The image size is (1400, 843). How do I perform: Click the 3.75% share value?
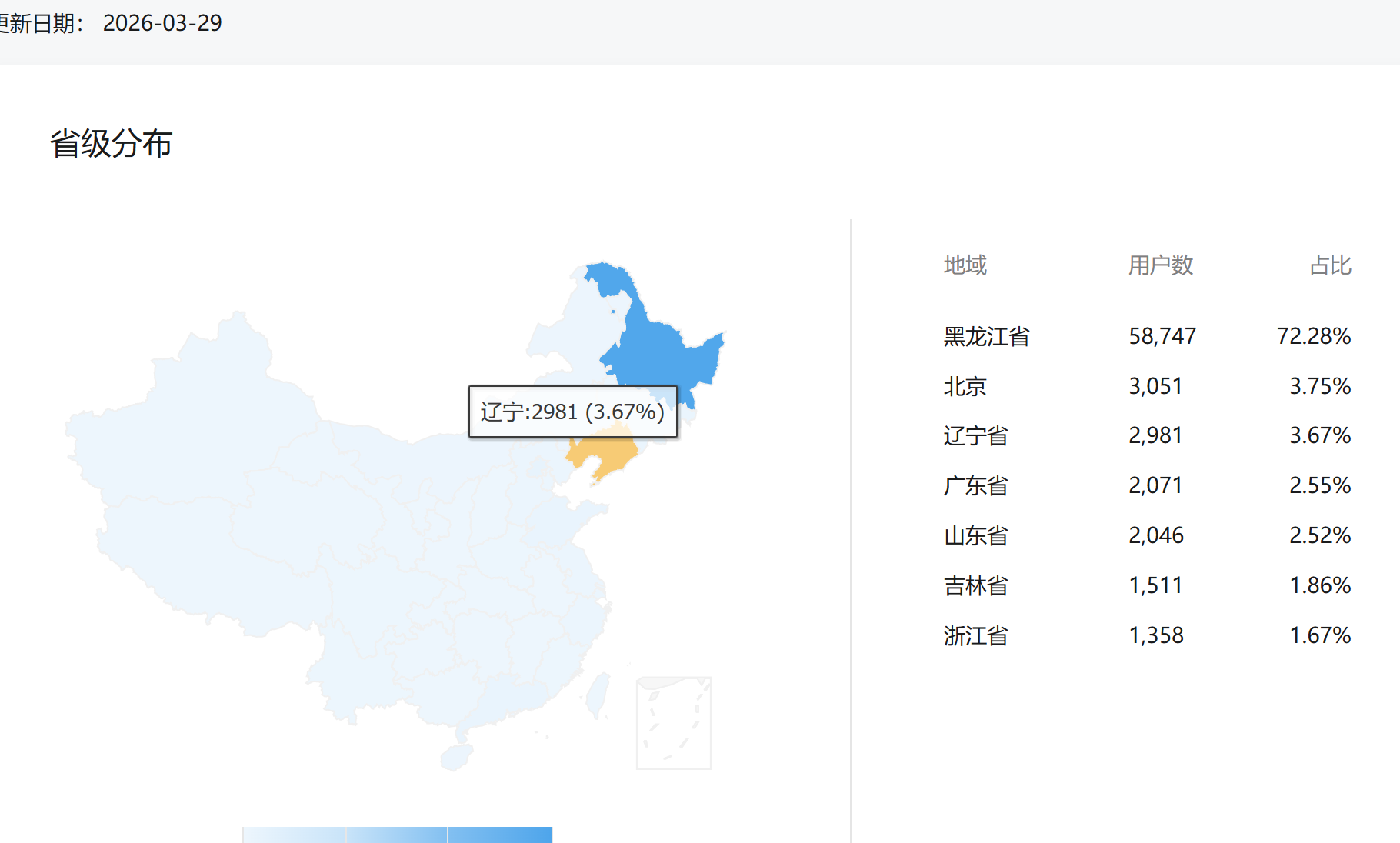[1320, 386]
